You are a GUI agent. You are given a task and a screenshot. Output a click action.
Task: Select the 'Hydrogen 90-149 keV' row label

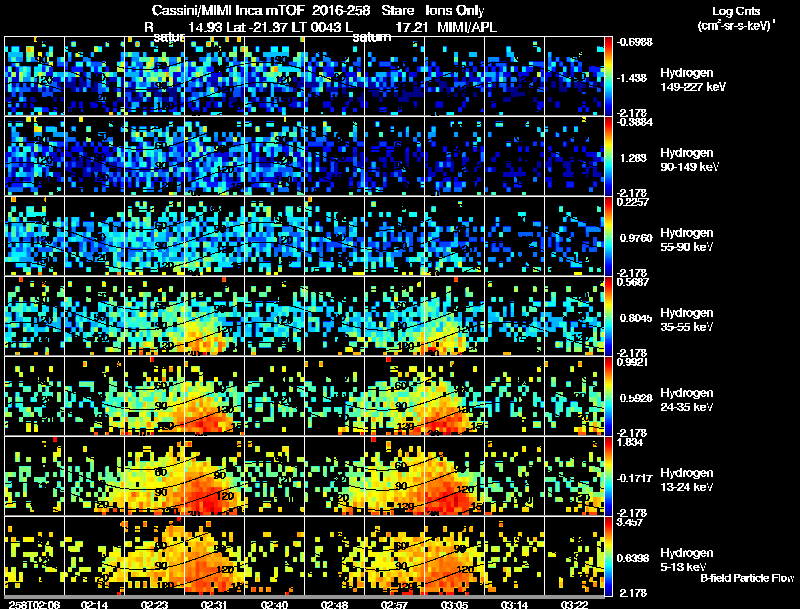tap(689, 160)
